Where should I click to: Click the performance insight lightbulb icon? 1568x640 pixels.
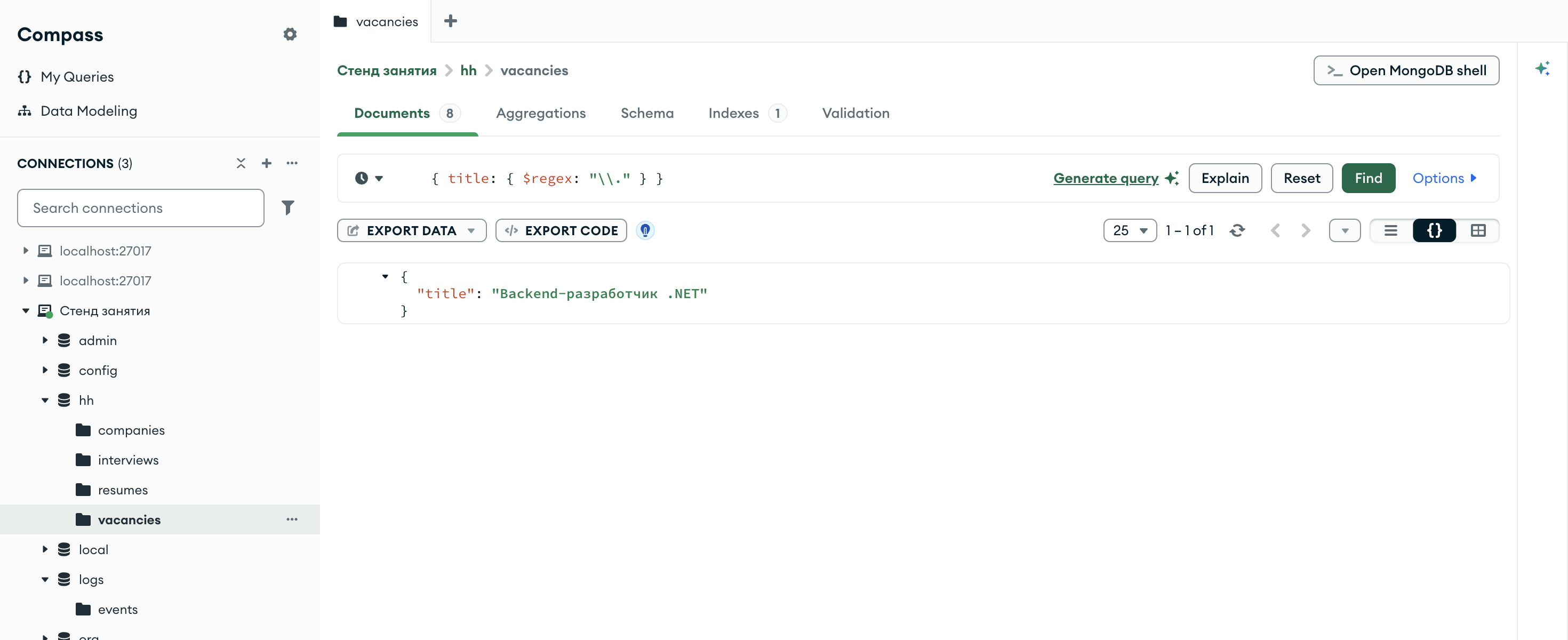(x=645, y=230)
